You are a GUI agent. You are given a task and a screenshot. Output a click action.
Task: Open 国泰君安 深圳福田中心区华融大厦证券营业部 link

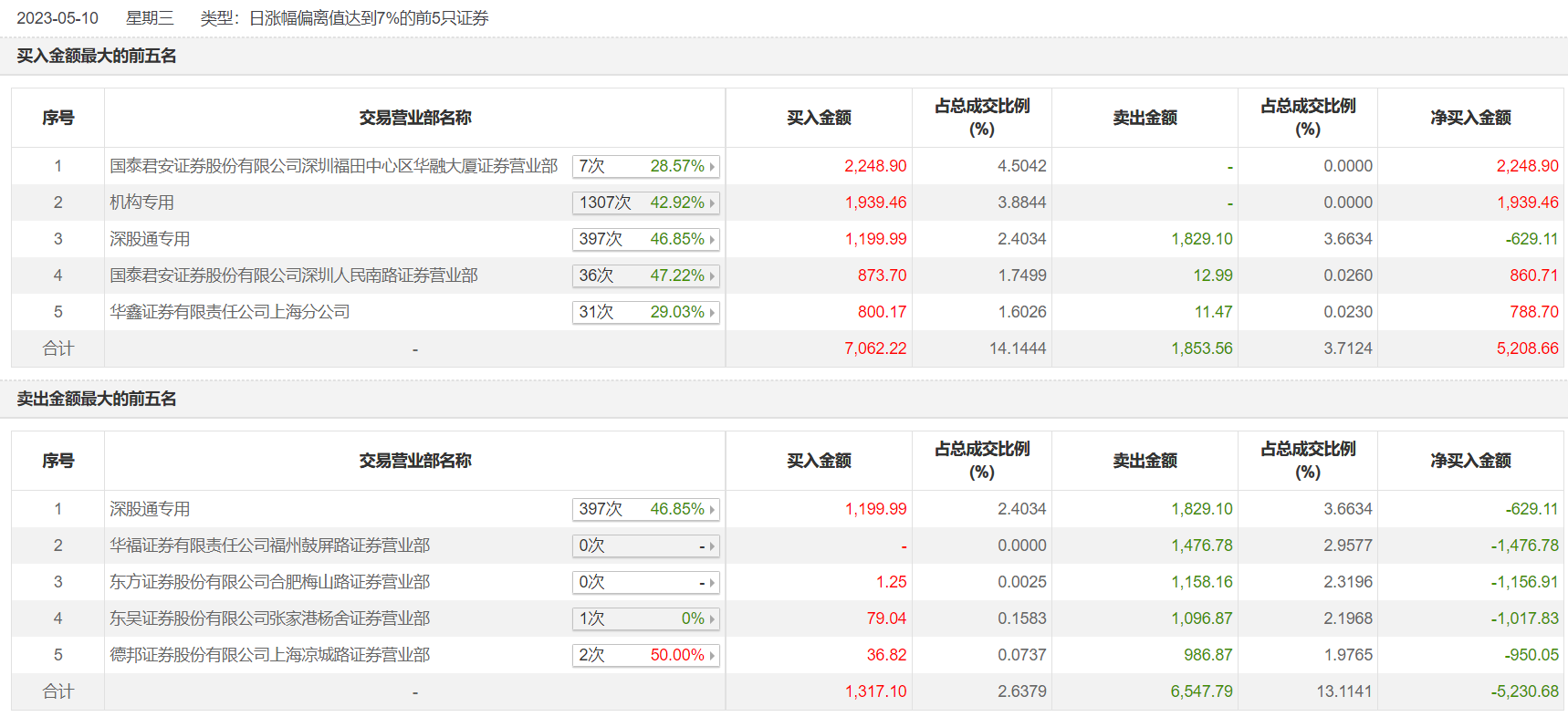click(333, 166)
